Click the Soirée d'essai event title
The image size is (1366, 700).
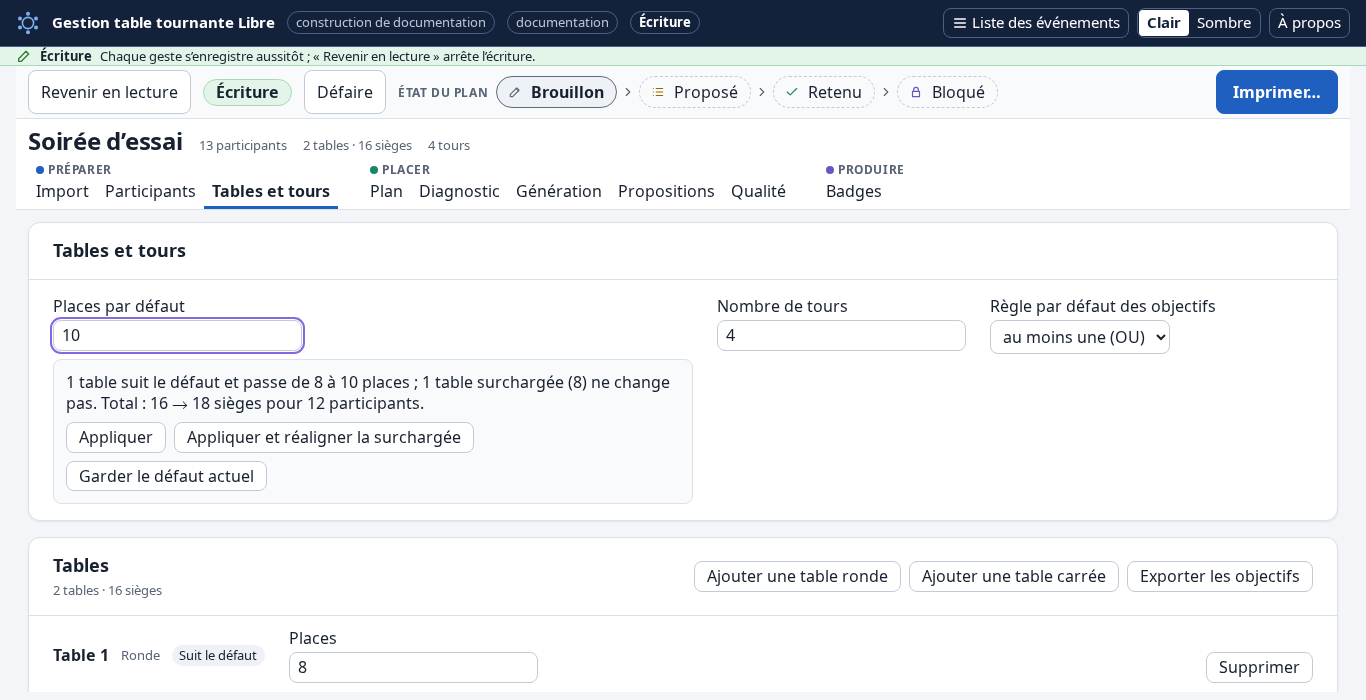click(105, 141)
